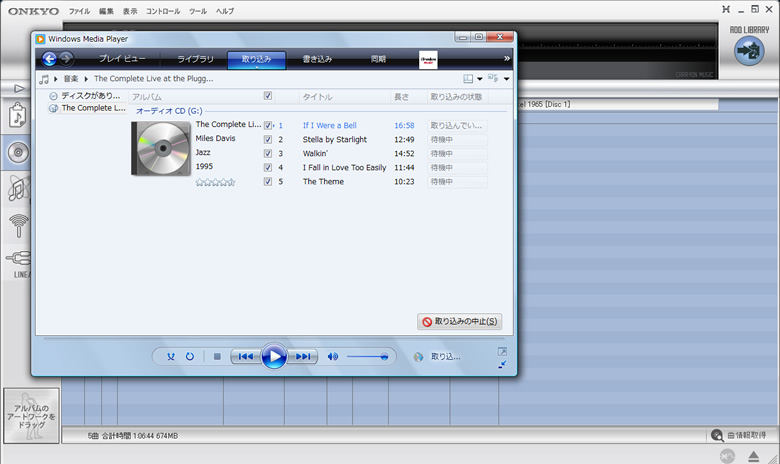This screenshot has width=780, height=464.
Task: Skip to the next track
Action: [x=303, y=357]
